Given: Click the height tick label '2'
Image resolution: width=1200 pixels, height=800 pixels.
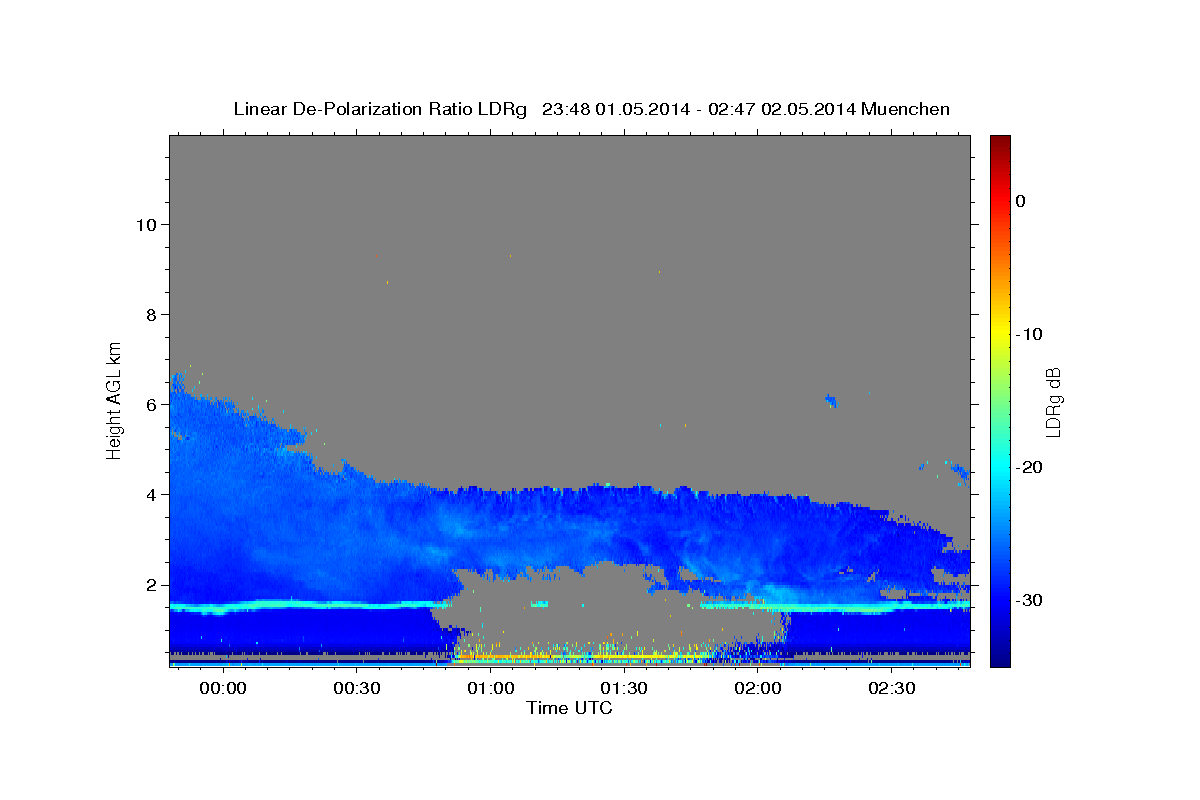Looking at the screenshot, I should pos(150,584).
